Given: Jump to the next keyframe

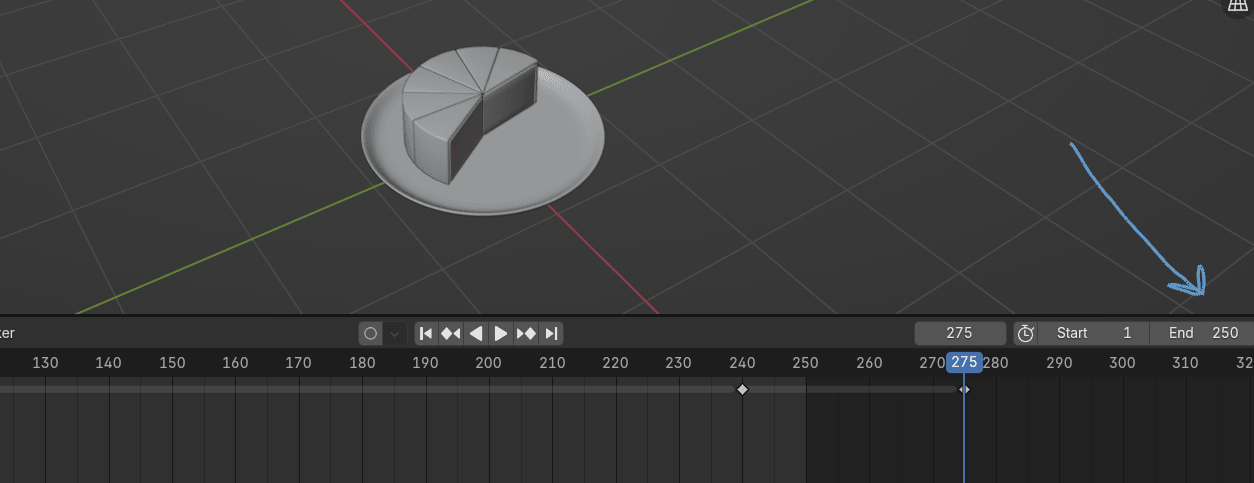Looking at the screenshot, I should tap(526, 333).
